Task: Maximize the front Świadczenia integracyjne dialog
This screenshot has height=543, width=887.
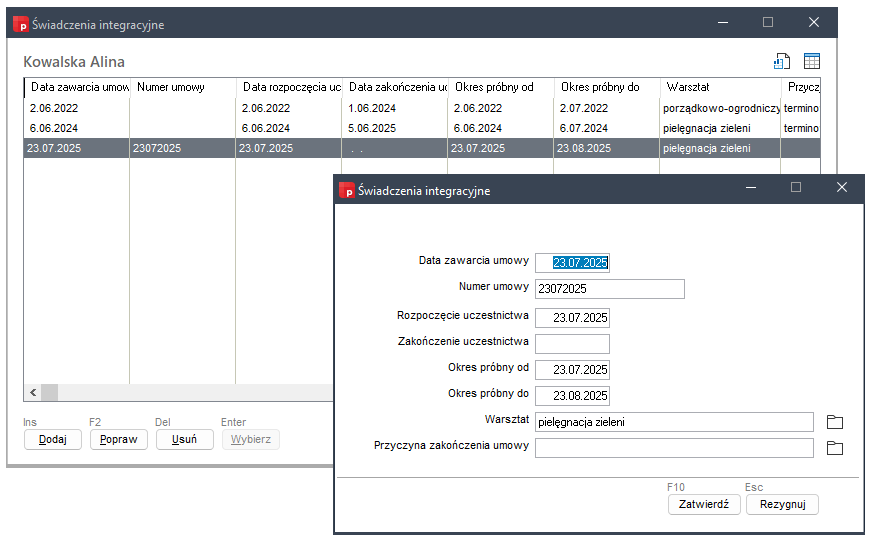Action: pos(796,187)
